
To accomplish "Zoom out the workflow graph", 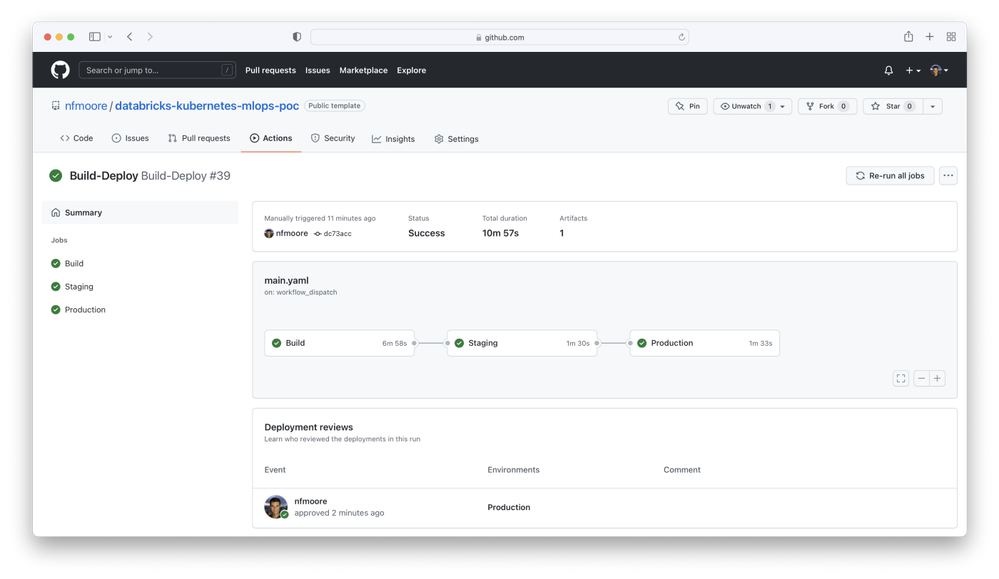I will click(x=921, y=378).
